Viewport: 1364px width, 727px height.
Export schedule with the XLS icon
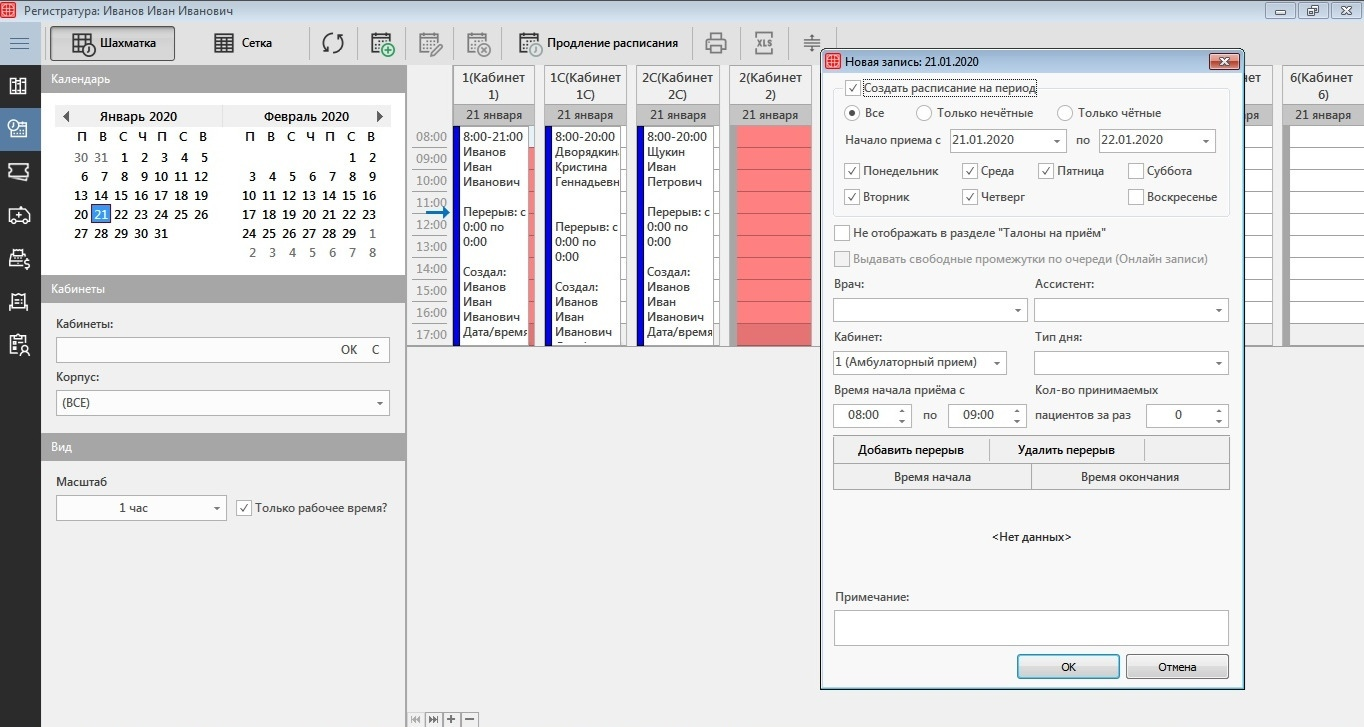tap(764, 43)
